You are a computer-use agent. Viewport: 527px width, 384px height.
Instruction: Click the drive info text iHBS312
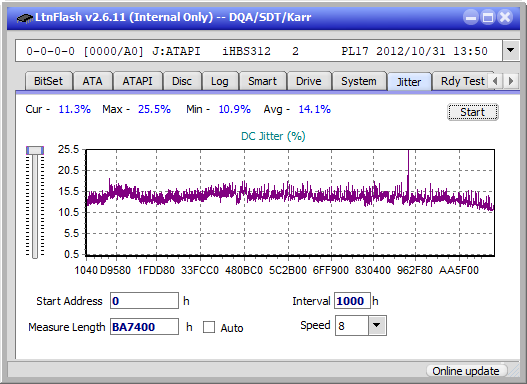tap(246, 51)
